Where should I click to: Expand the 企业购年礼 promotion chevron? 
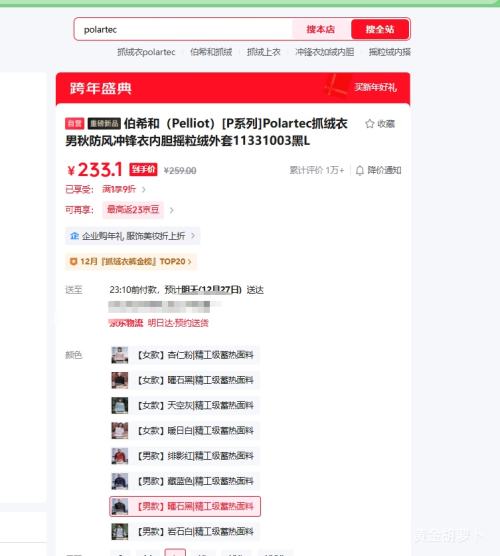[193, 235]
